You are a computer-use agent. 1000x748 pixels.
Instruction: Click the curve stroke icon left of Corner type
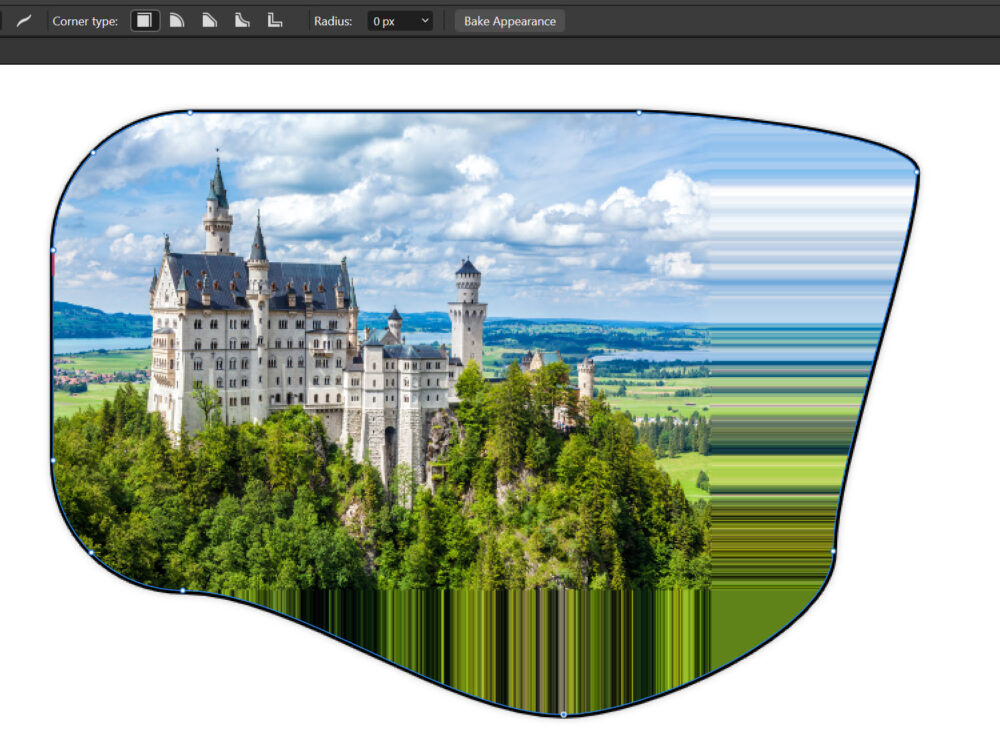click(x=24, y=21)
